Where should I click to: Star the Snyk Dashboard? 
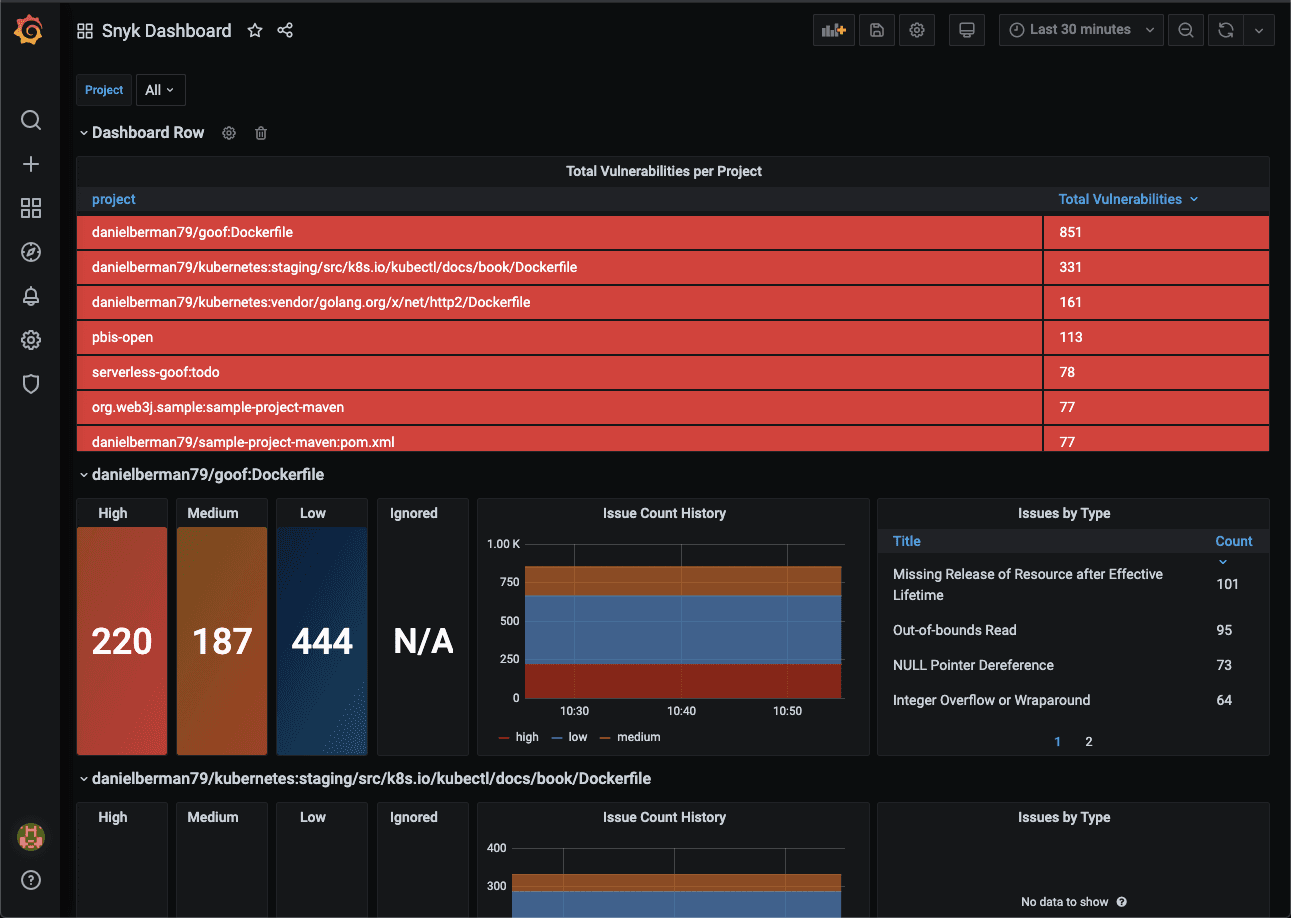pyautogui.click(x=255, y=31)
